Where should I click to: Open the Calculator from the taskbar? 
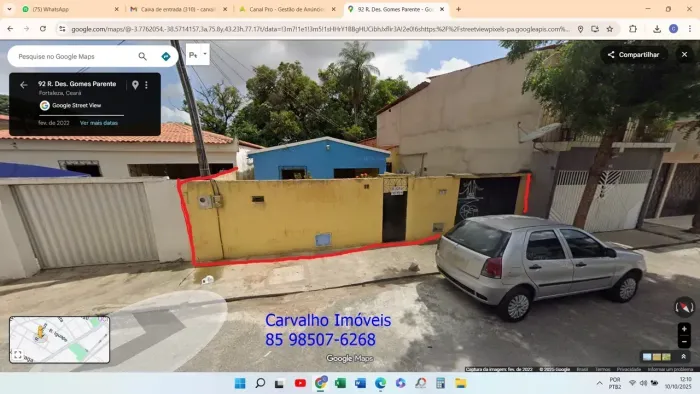coord(441,383)
